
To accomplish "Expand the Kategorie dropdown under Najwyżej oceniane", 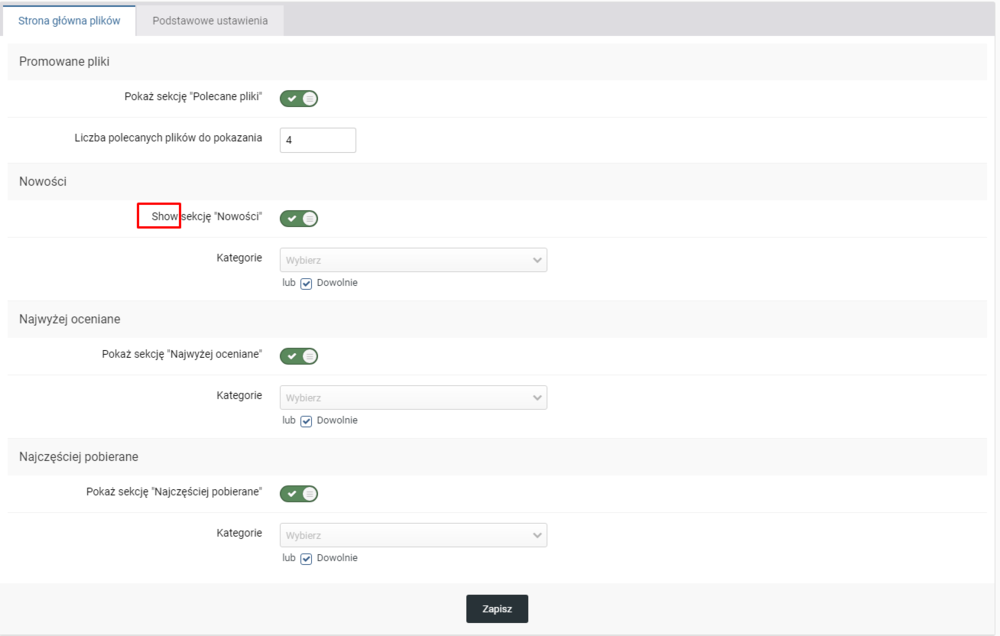I will pos(413,397).
